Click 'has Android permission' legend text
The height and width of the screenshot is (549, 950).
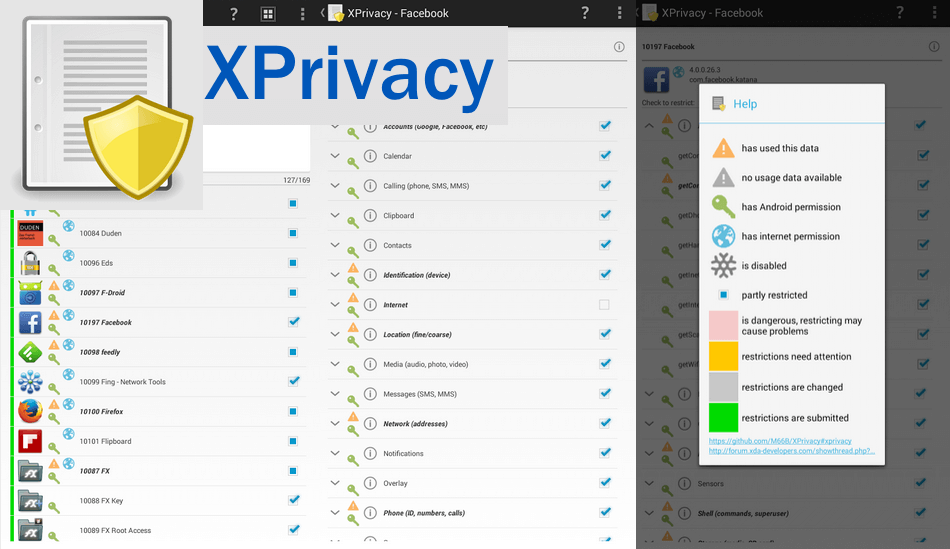(791, 207)
